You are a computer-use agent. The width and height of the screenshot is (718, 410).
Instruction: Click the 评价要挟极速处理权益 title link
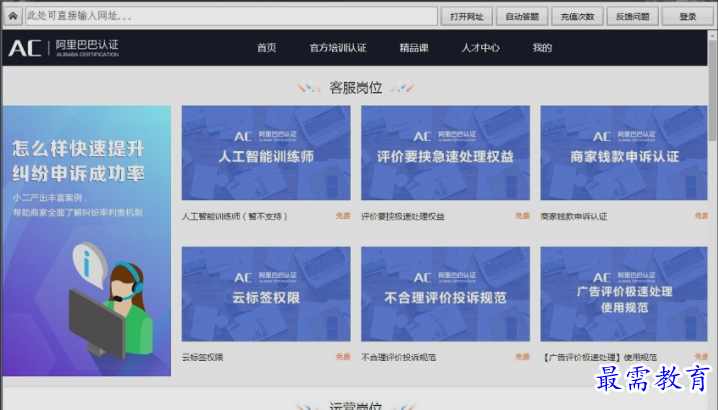pos(403,216)
